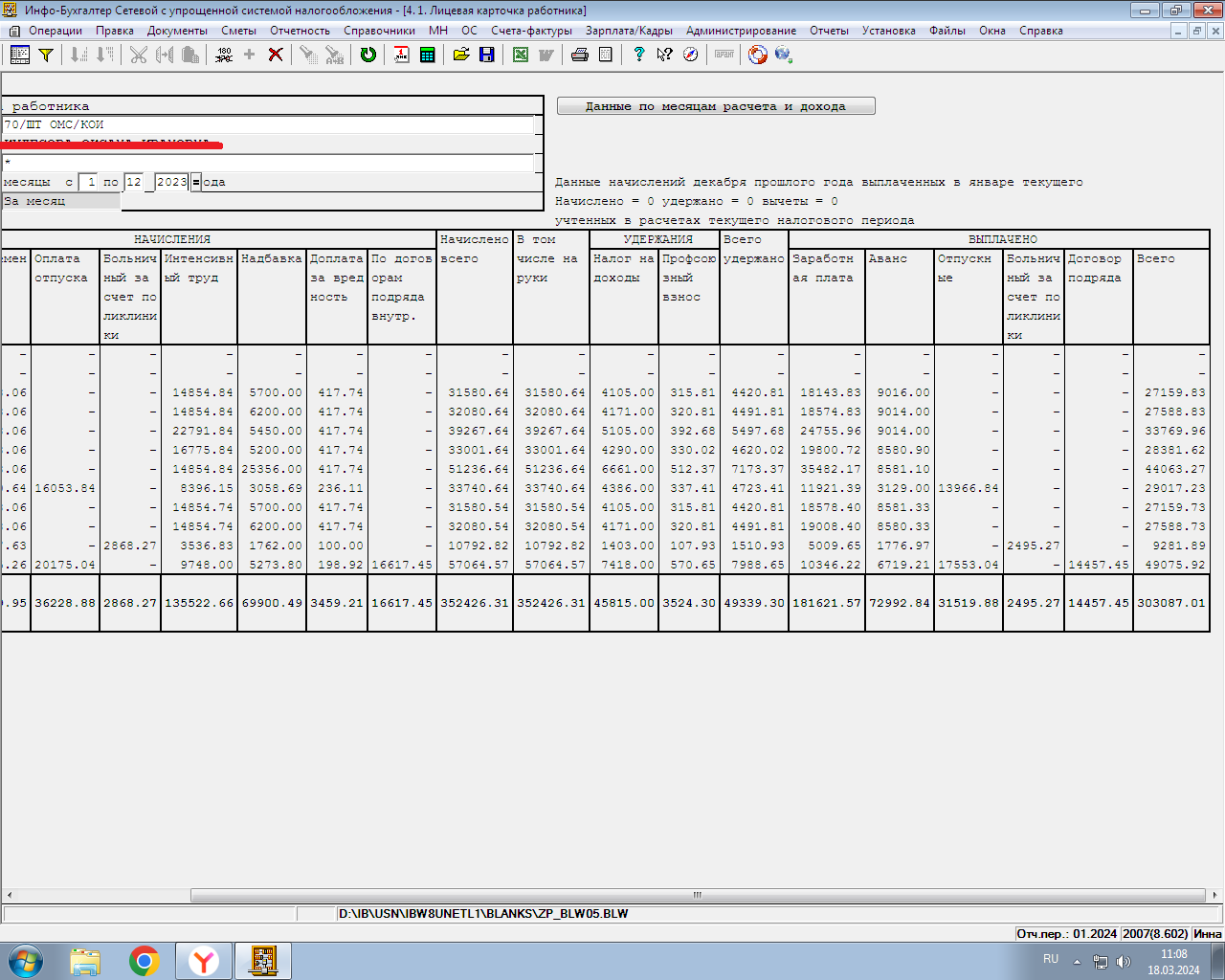Viewport: 1225px width, 980px height.
Task: Click the RU language indicator
Action: tap(1051, 959)
